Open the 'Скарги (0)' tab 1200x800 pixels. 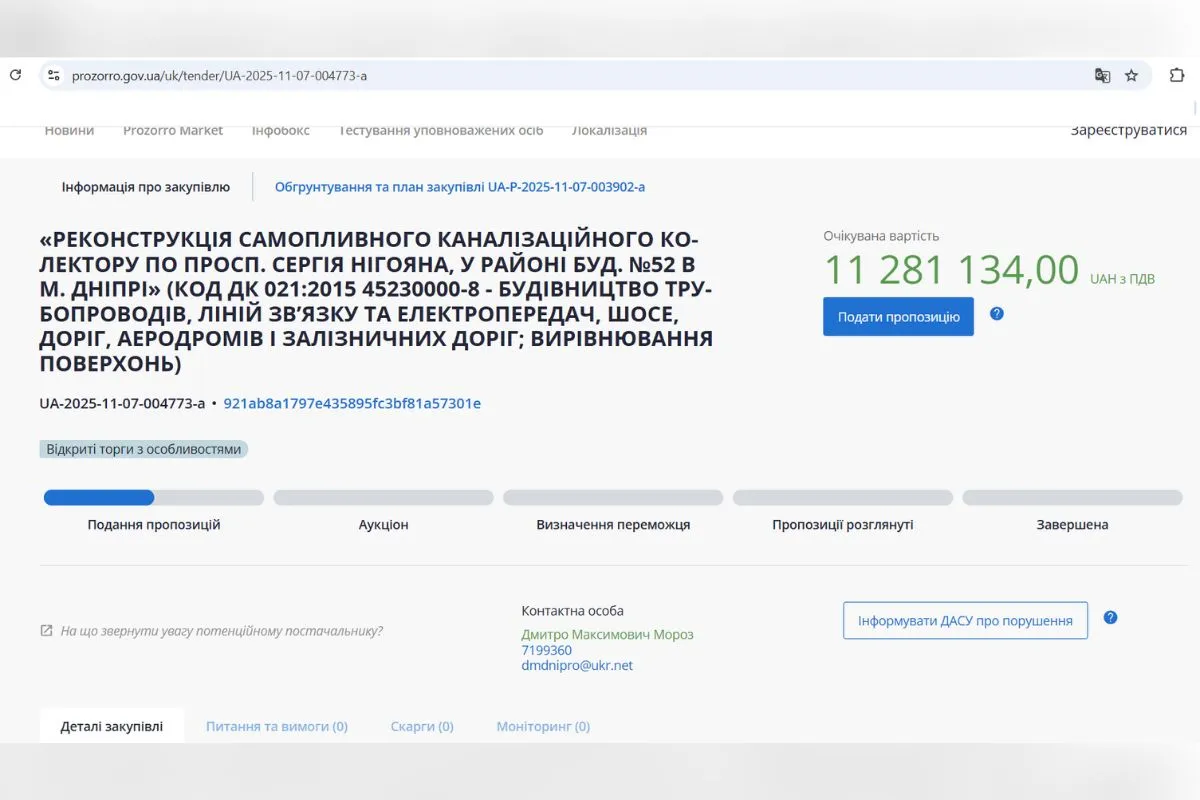(x=422, y=726)
